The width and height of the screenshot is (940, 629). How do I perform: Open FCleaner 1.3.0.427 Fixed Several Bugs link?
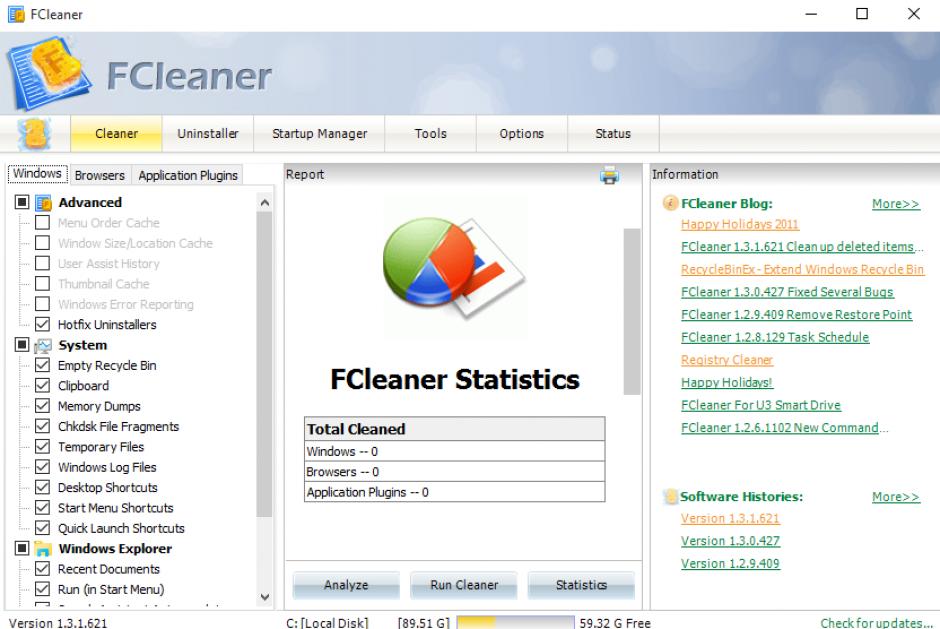(x=787, y=292)
